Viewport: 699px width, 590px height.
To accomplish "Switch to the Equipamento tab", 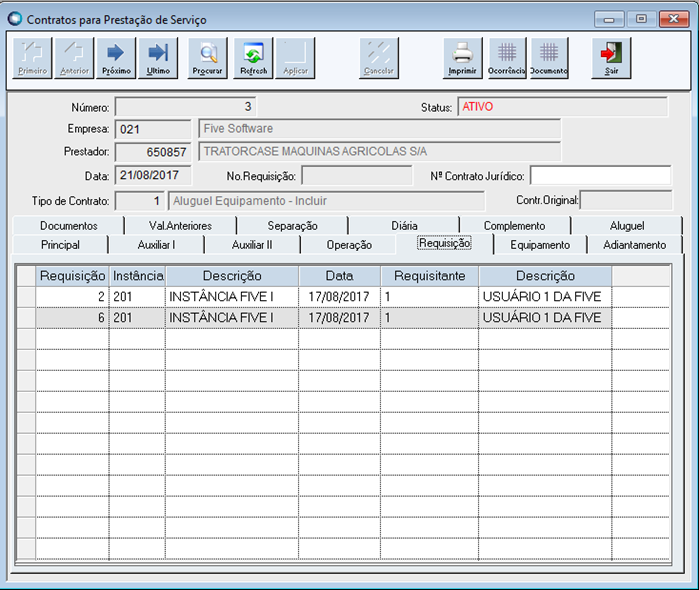I will point(540,245).
